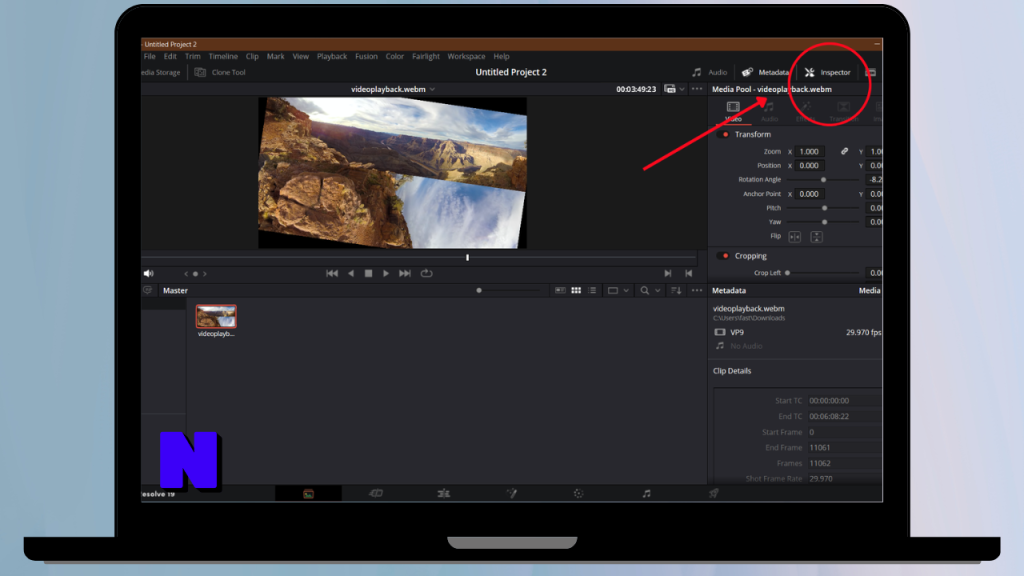
Task: Open viewer three-dot options menu
Action: (697, 89)
